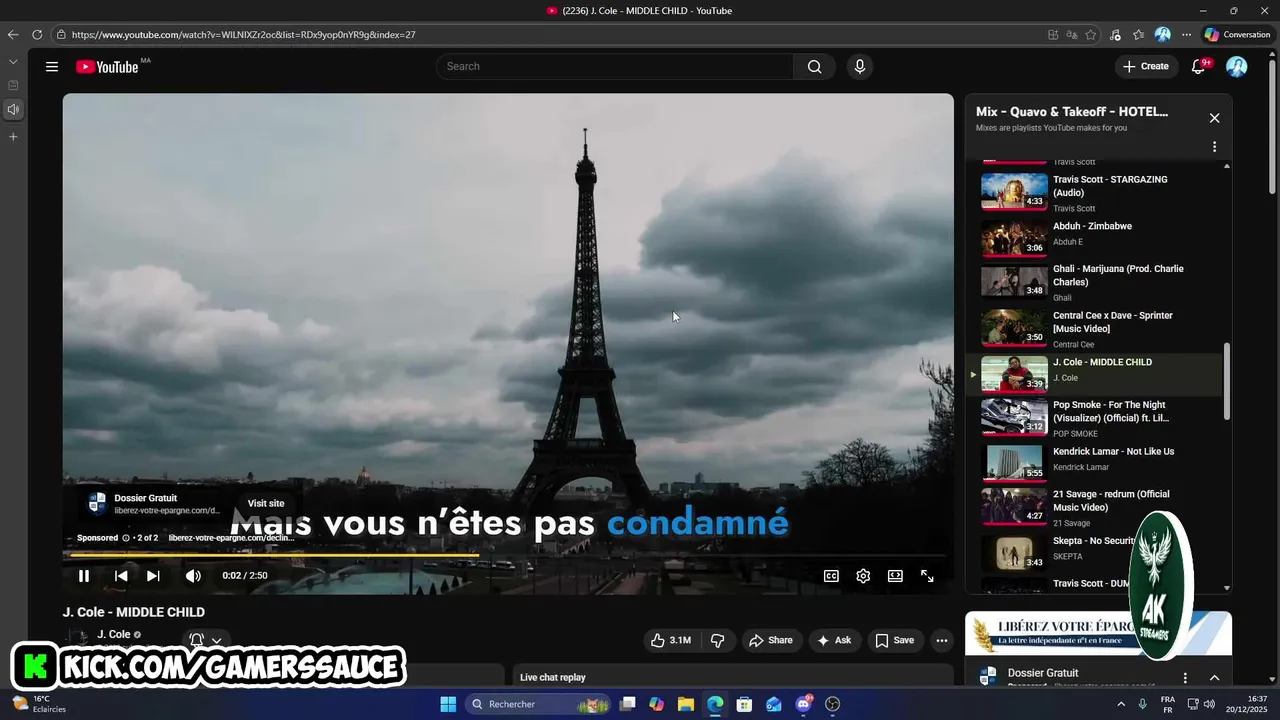Select Ghali - Marijuana playlist entry
The image size is (1280, 720).
point(1094,282)
